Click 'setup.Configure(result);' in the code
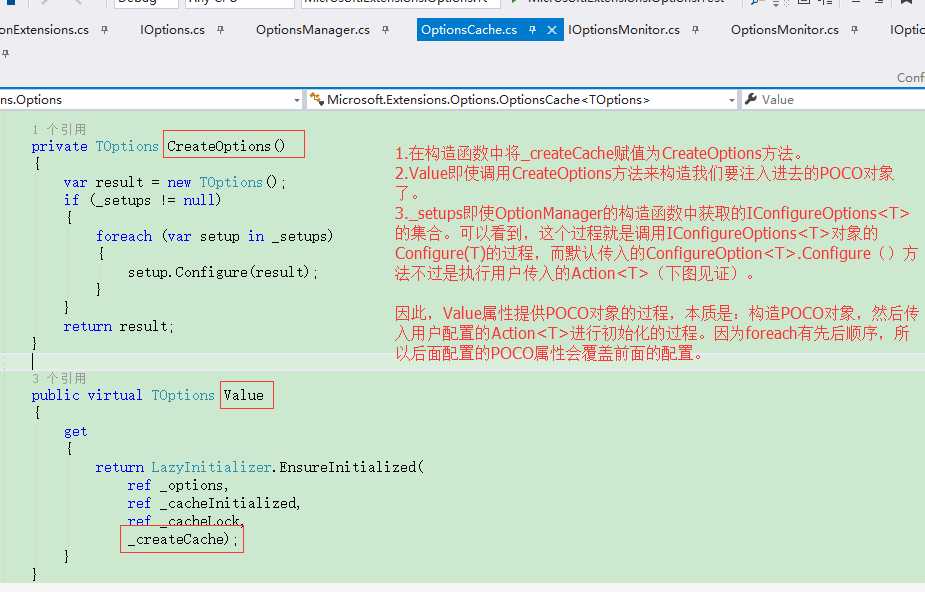Screen dimensions: 925x592 223,272
